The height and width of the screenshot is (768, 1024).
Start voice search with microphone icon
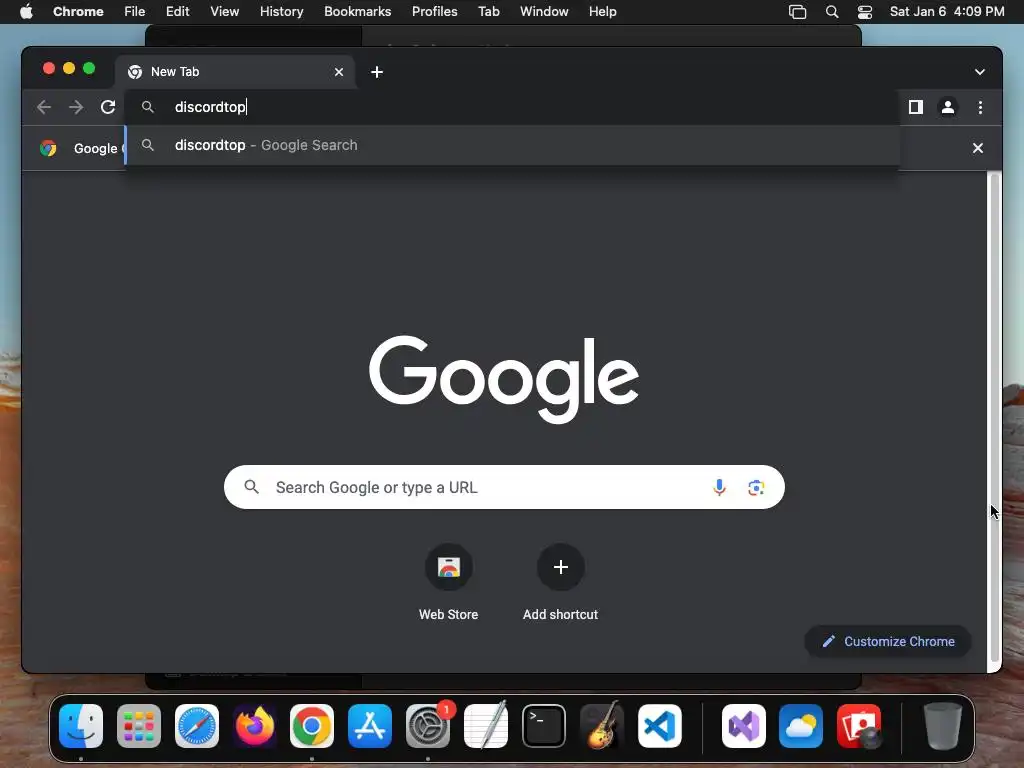719,487
